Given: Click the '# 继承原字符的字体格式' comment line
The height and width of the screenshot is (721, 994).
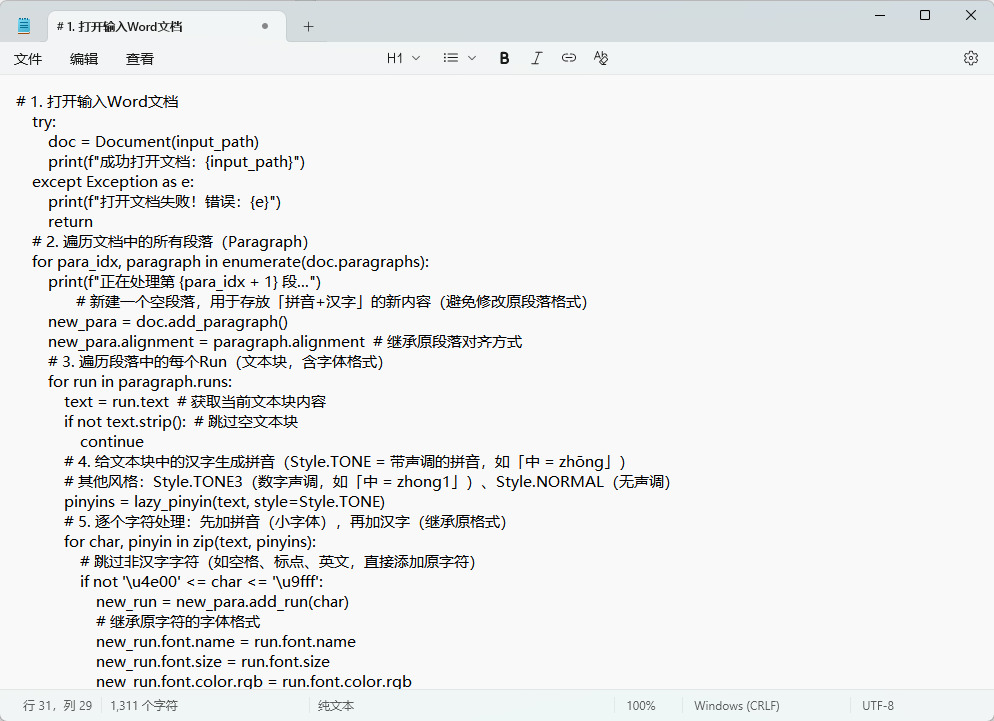Looking at the screenshot, I should [x=178, y=621].
